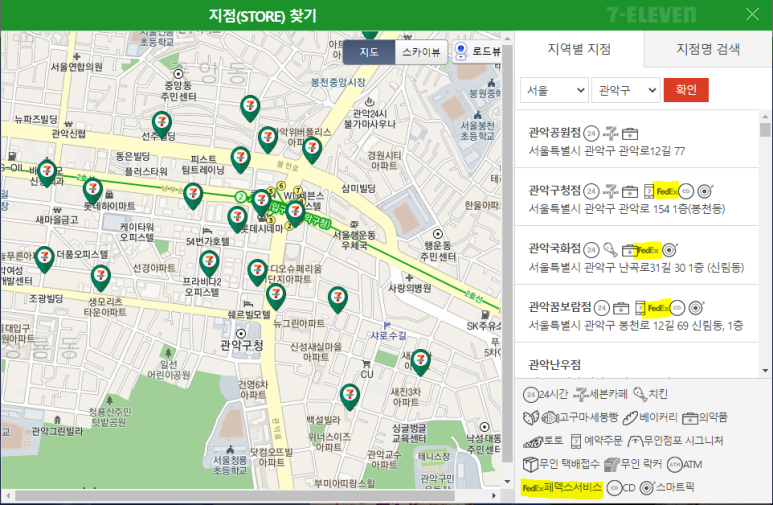Click the map vertical scrollbar down arrow
This screenshot has width=773, height=505.
click(507, 481)
